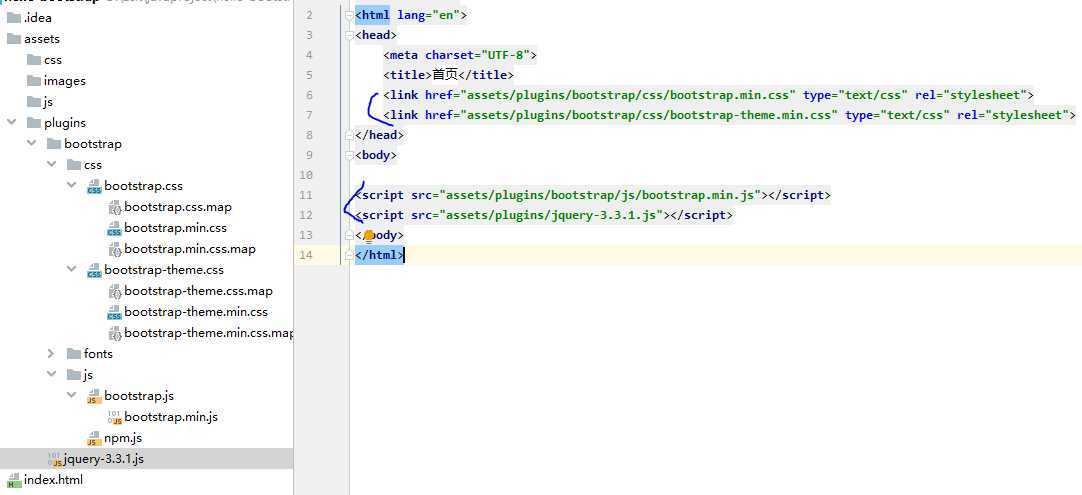The width and height of the screenshot is (1082, 495).
Task: Select bootstrap.min.js in the project tree
Action: tap(171, 417)
